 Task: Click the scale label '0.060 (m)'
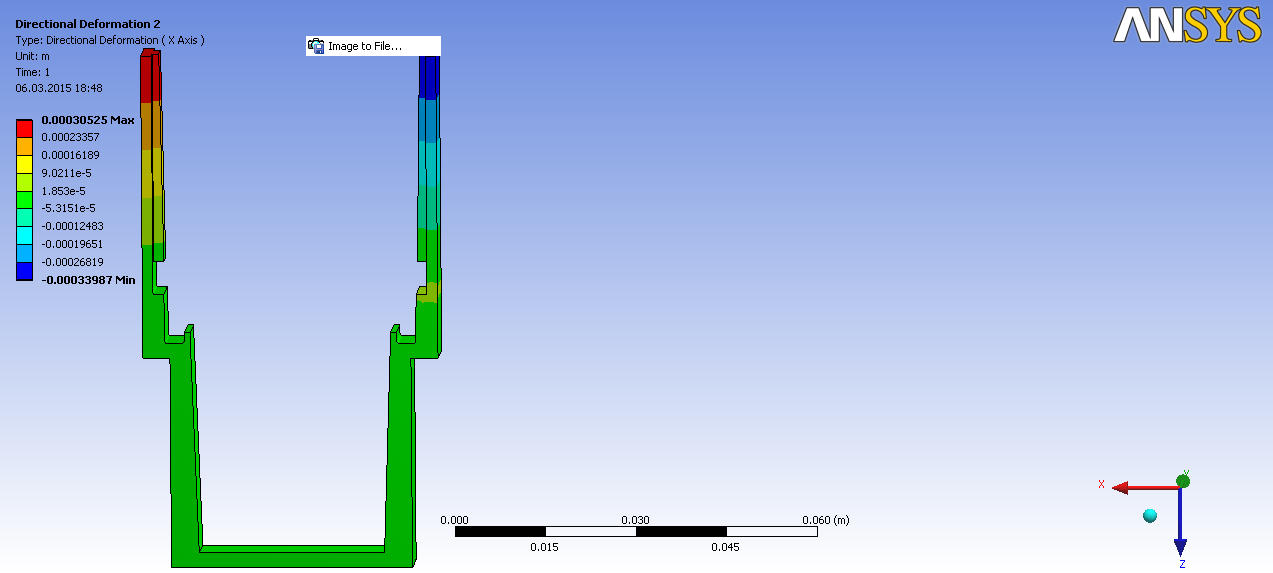pyautogui.click(x=826, y=520)
